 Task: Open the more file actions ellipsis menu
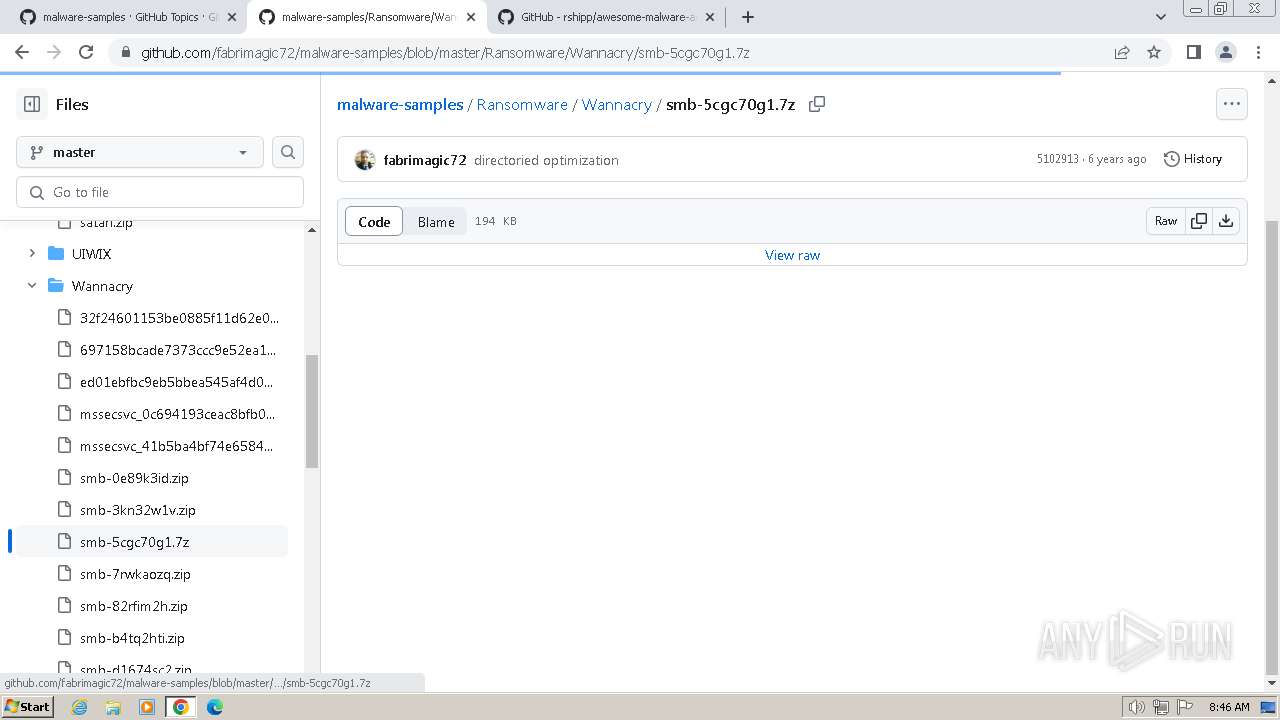[1231, 104]
